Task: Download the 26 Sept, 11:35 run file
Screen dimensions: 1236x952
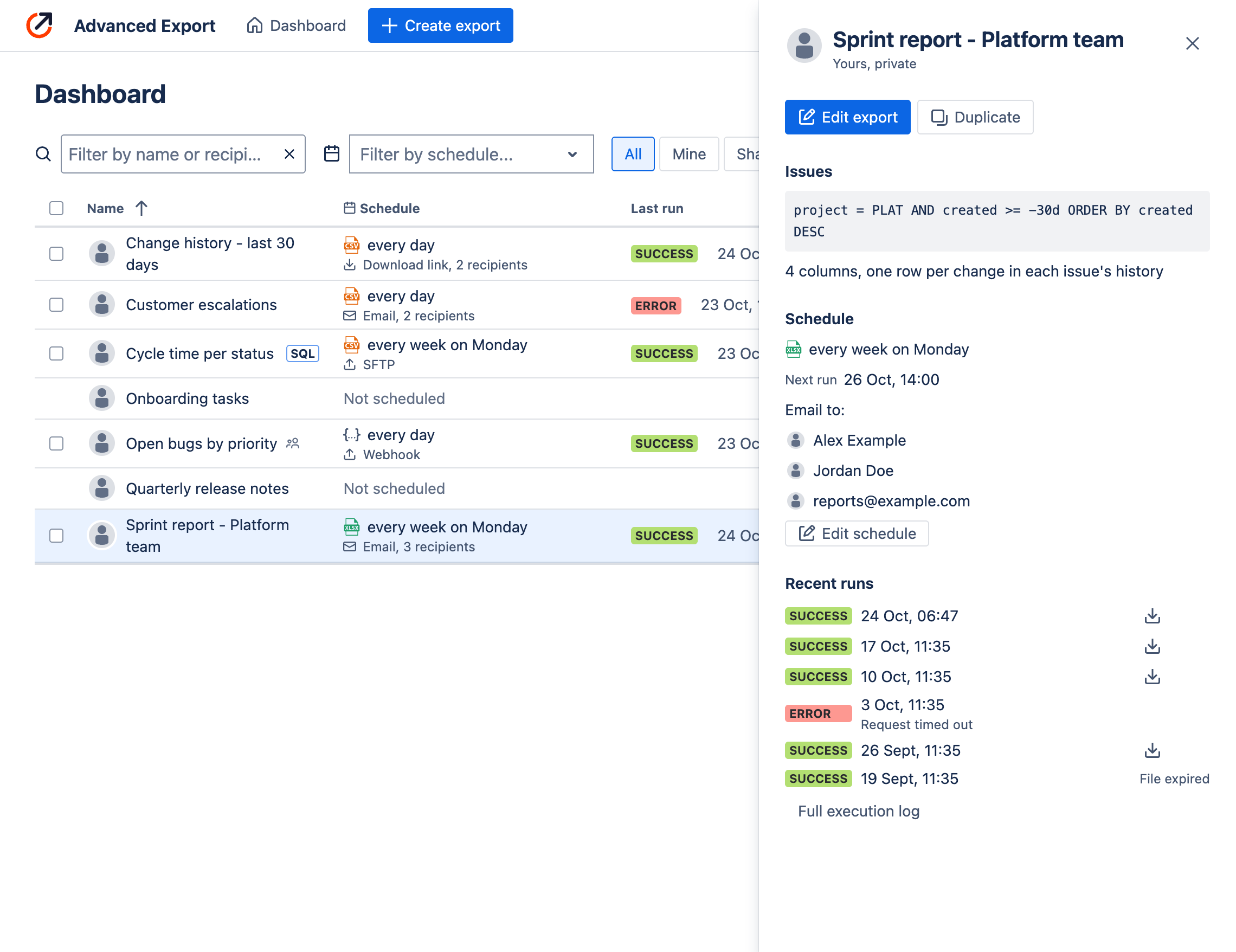Action: [1152, 750]
